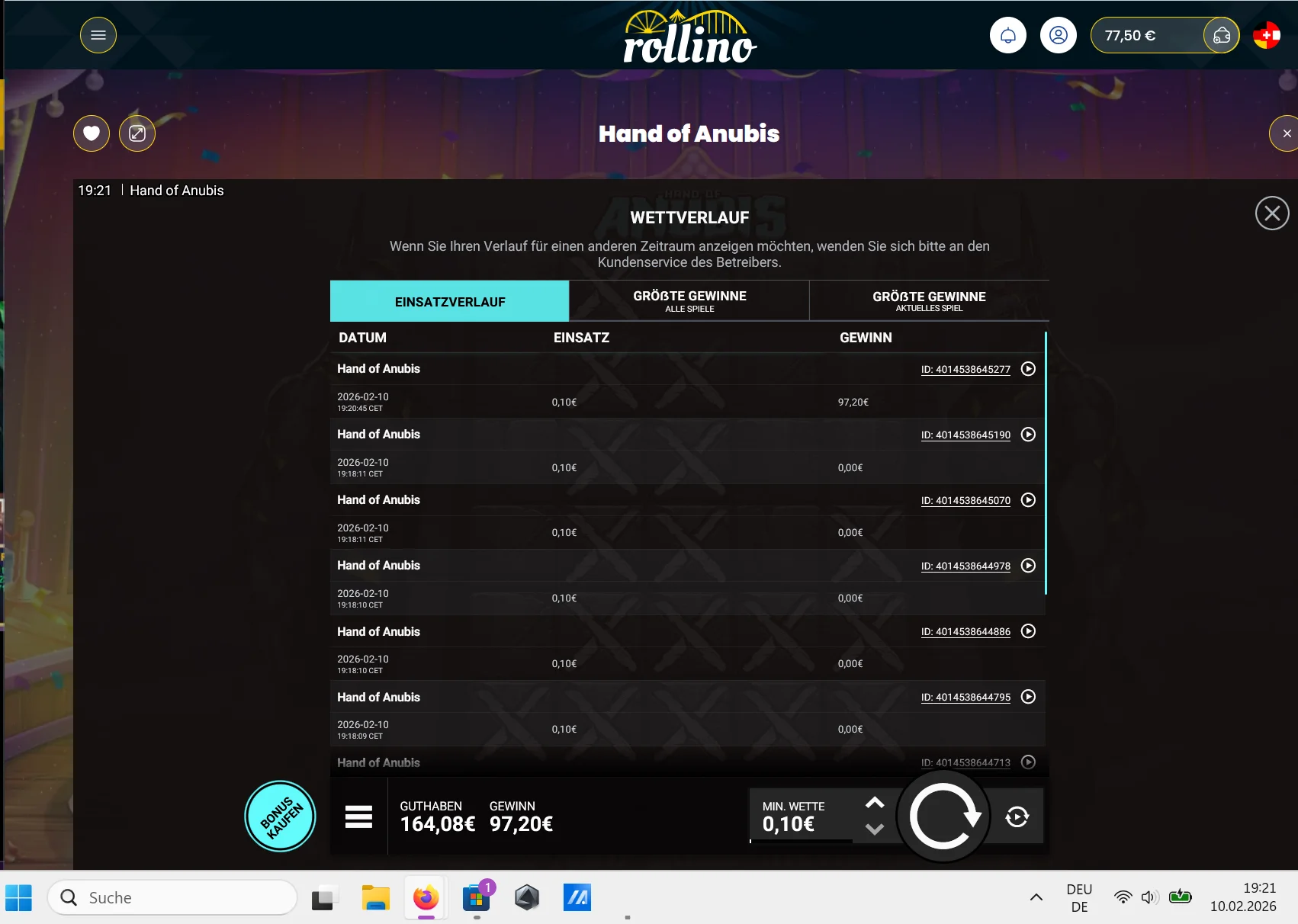The width and height of the screenshot is (1298, 924).
Task: Replay round ID 4014538645070
Action: tap(1028, 500)
